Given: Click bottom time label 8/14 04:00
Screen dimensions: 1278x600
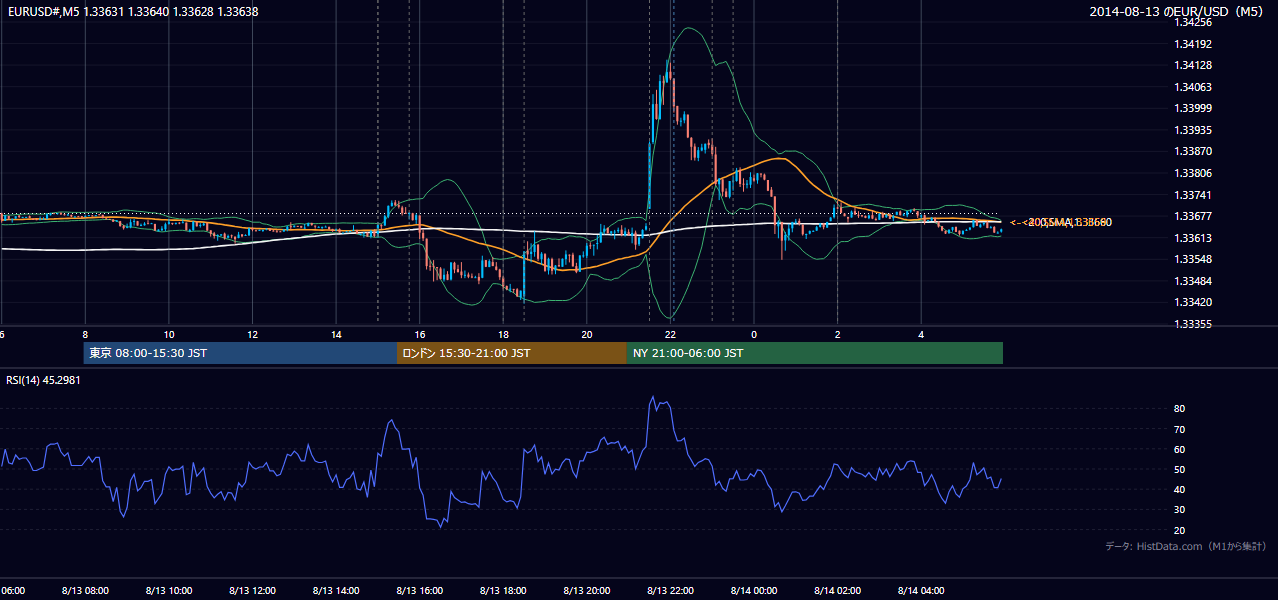Looking at the screenshot, I should (x=922, y=590).
